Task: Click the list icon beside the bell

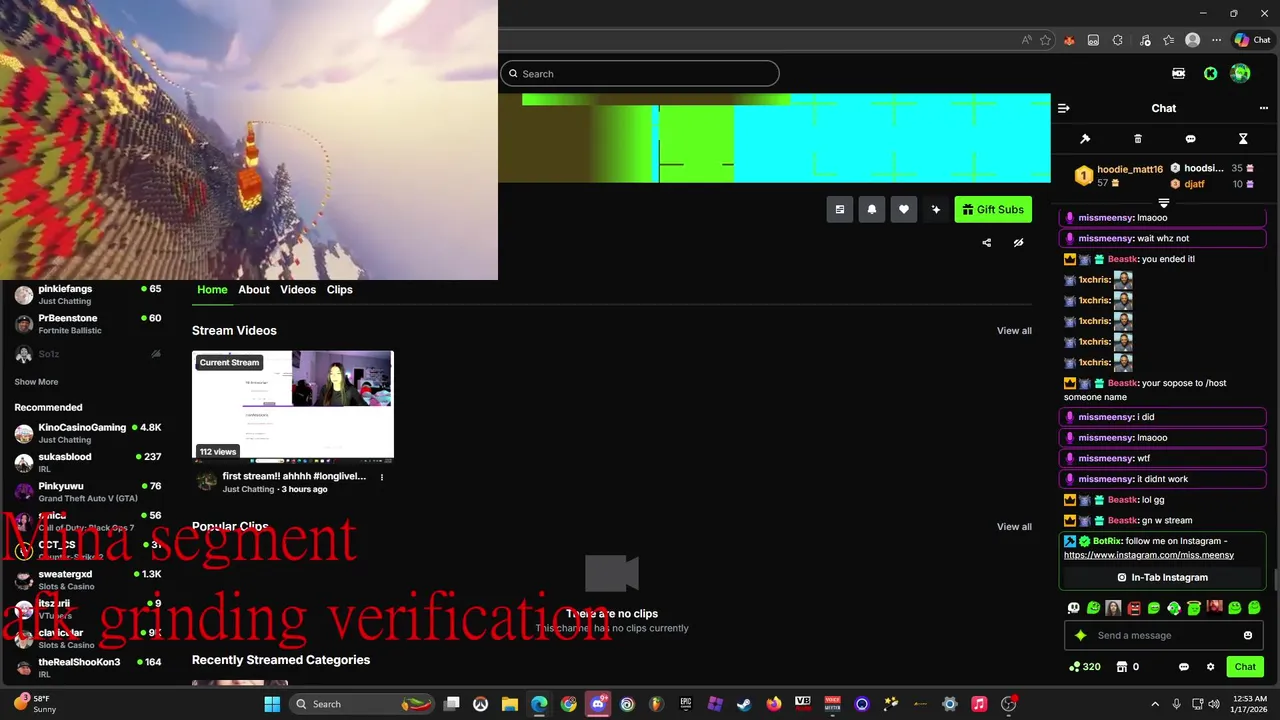Action: [x=840, y=209]
